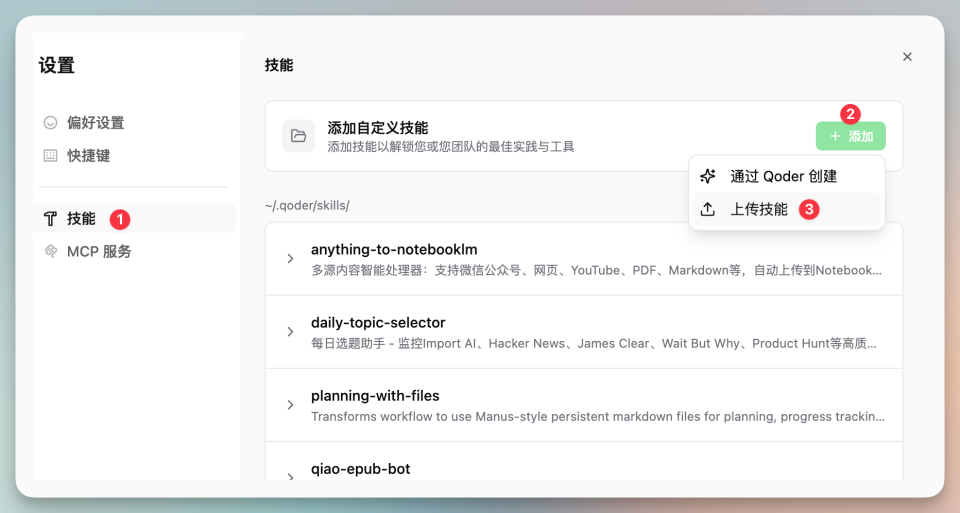
Task: Click the 添加自定义技能 heading text
Action: 378,128
